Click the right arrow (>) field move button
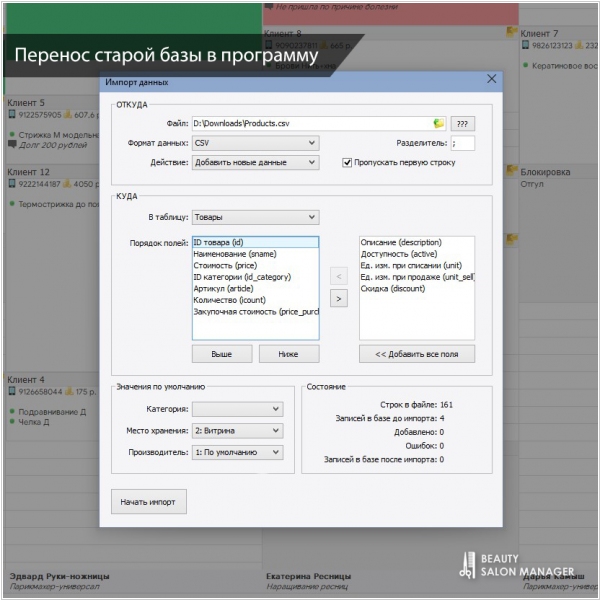 click(338, 298)
